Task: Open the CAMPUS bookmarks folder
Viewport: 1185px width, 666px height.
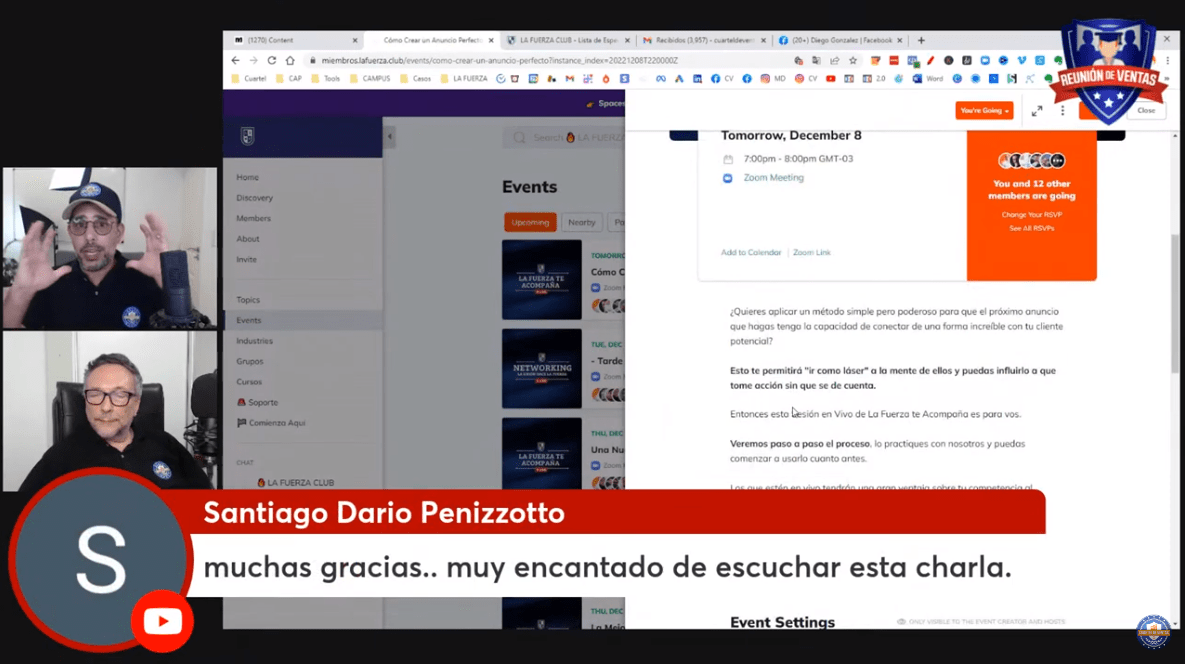Action: (x=369, y=78)
